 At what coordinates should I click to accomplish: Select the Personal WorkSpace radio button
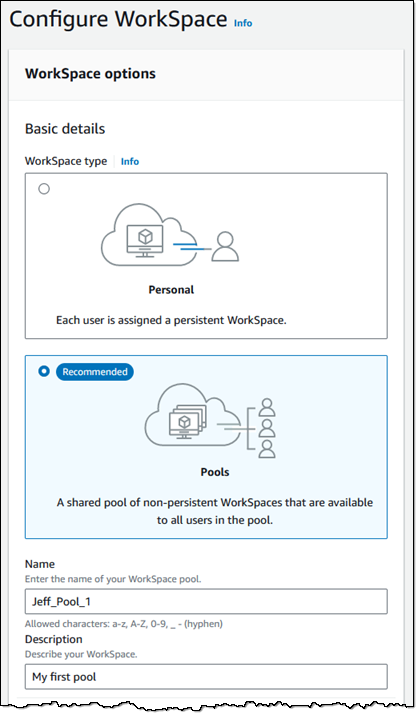point(44,189)
